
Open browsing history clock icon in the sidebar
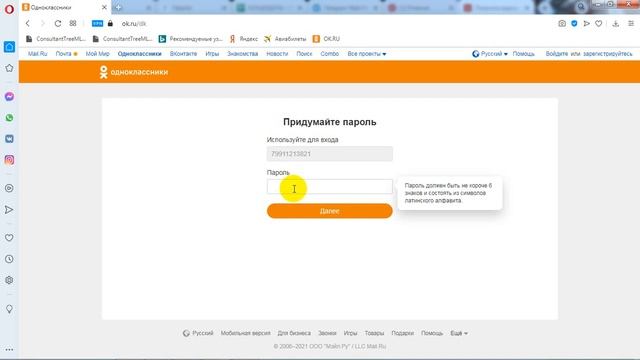pyautogui.click(x=9, y=259)
